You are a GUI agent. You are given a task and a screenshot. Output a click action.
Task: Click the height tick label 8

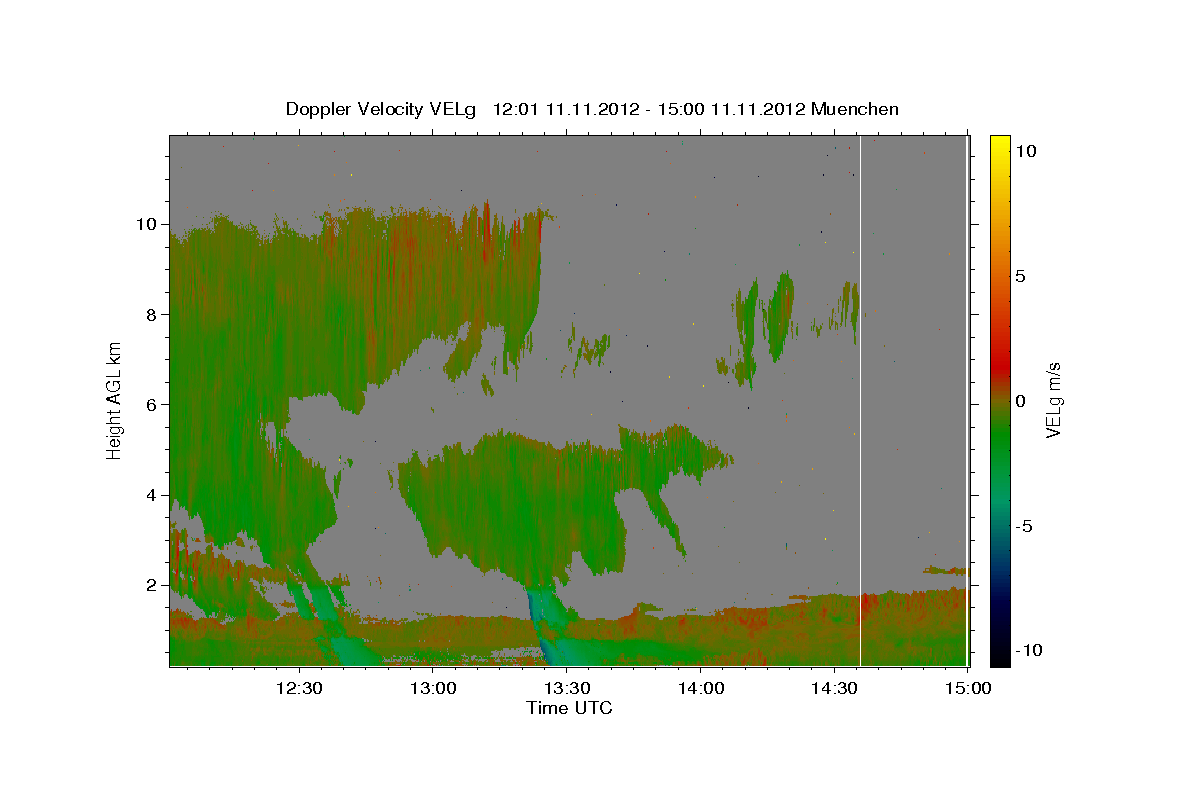(151, 314)
